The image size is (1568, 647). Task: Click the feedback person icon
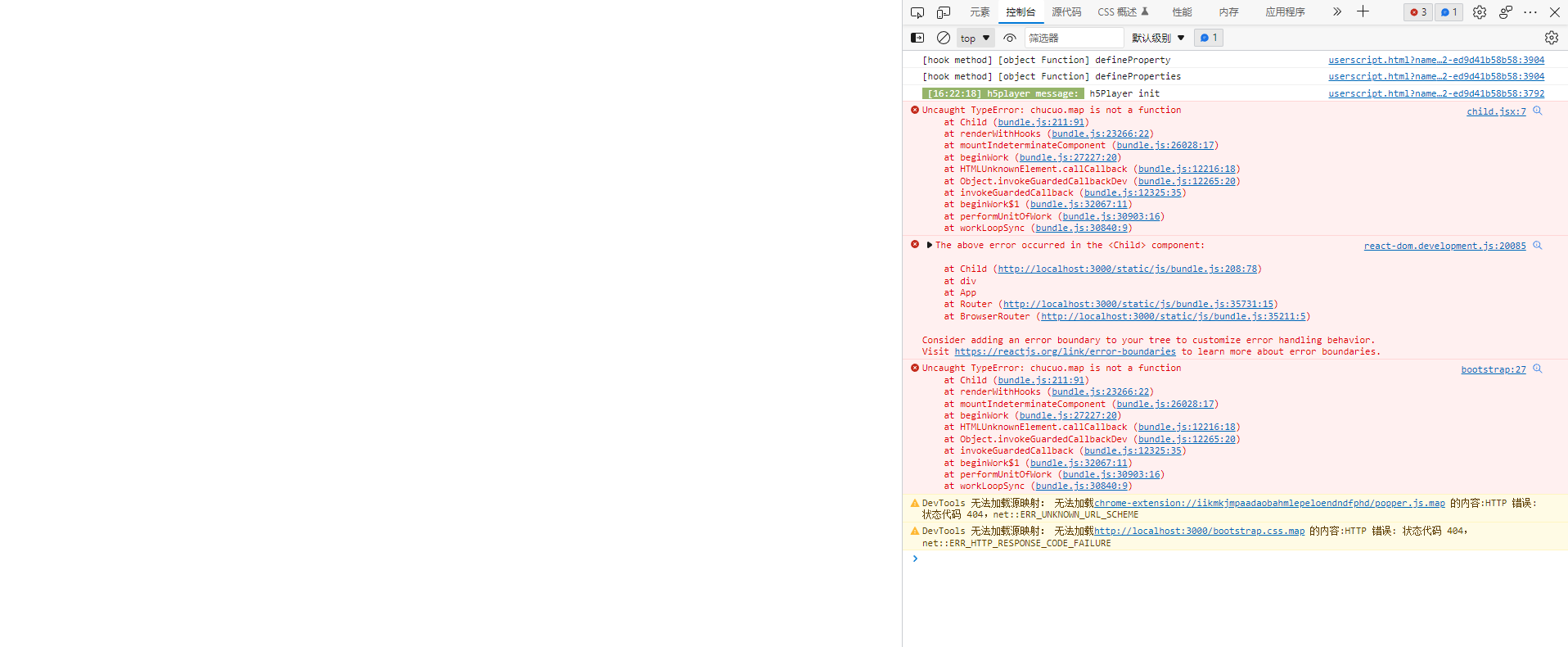(x=1505, y=12)
